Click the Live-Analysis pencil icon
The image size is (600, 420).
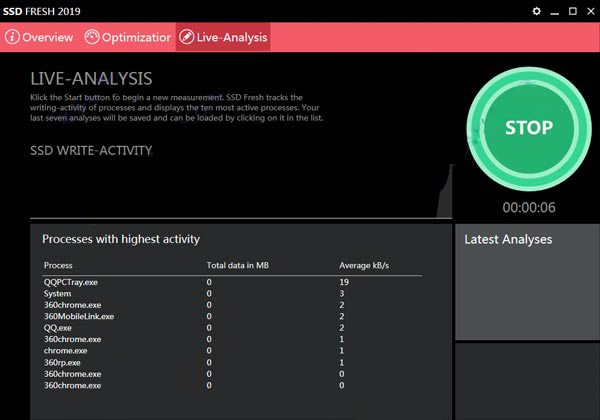point(187,37)
